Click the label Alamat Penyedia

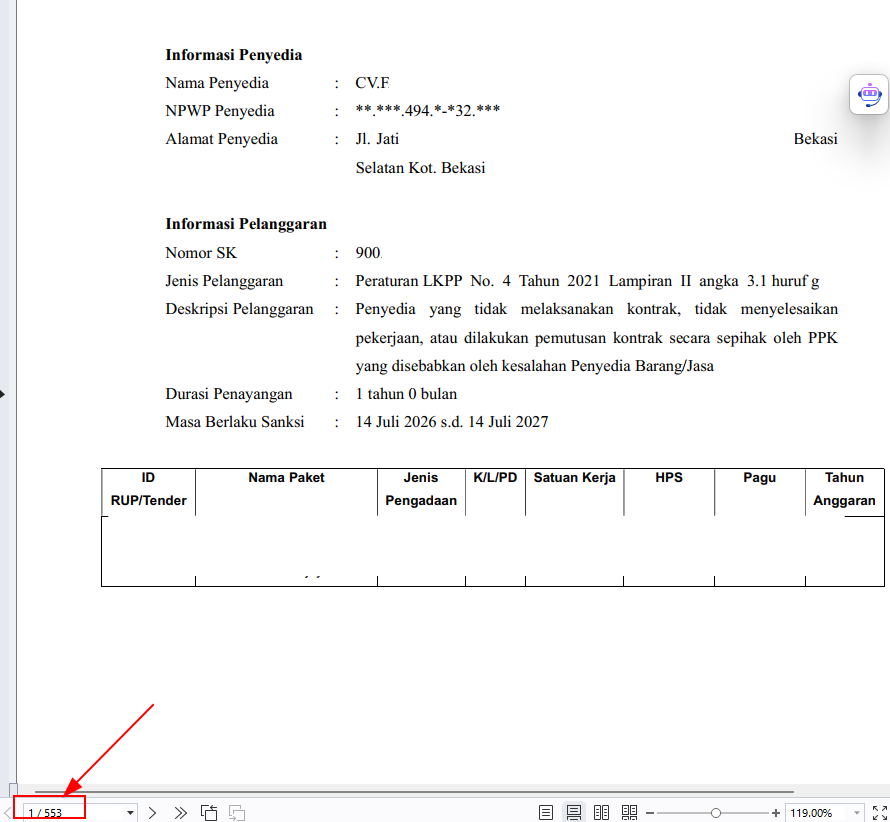pyautogui.click(x=221, y=139)
